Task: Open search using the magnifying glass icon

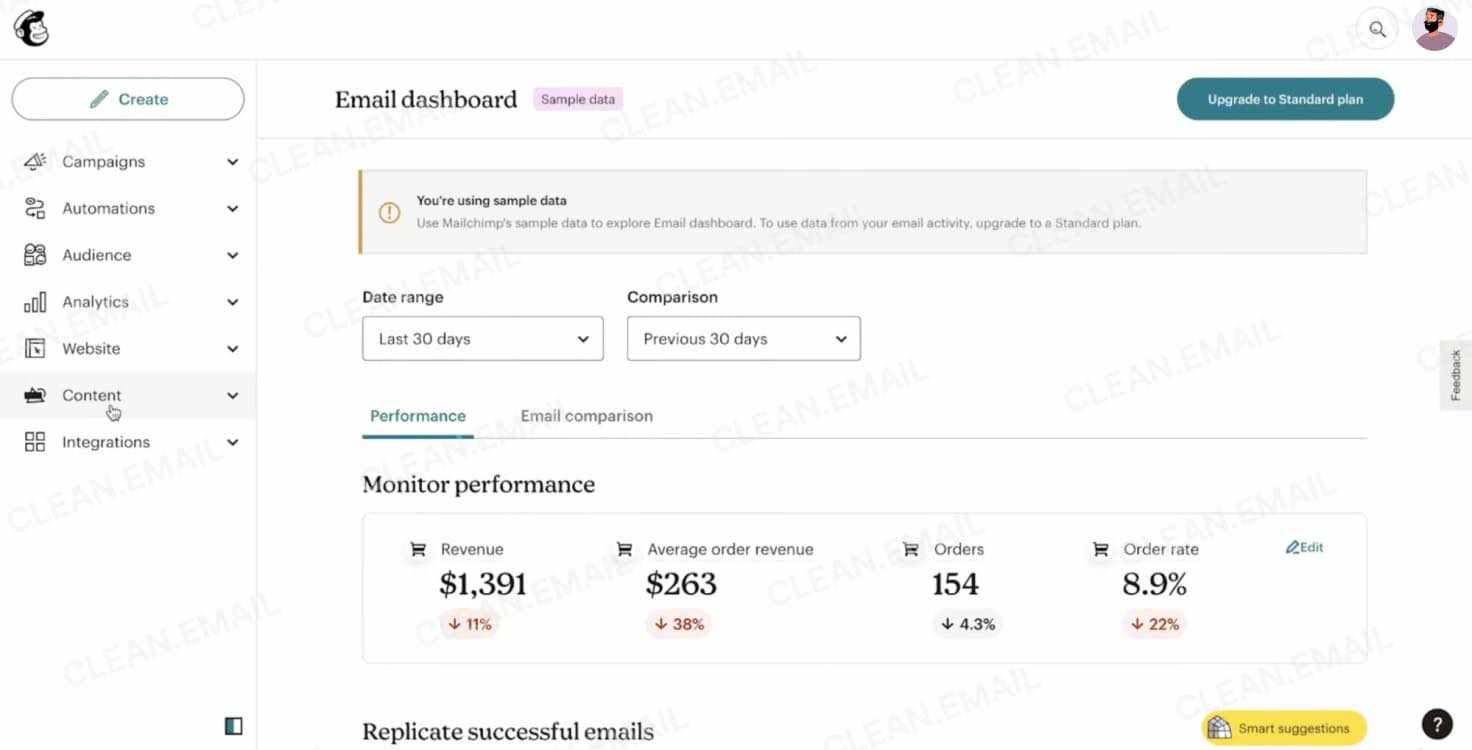Action: click(x=1377, y=29)
